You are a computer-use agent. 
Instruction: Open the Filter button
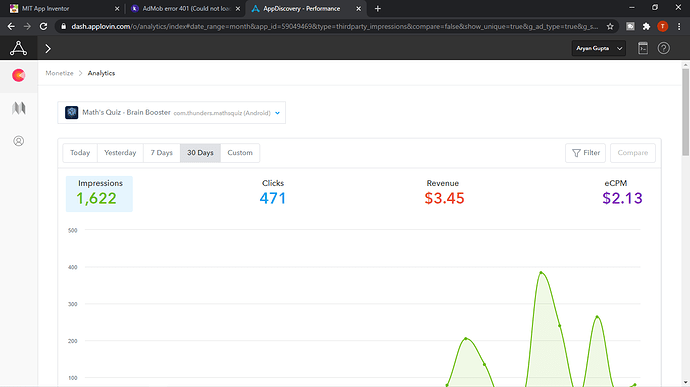585,153
